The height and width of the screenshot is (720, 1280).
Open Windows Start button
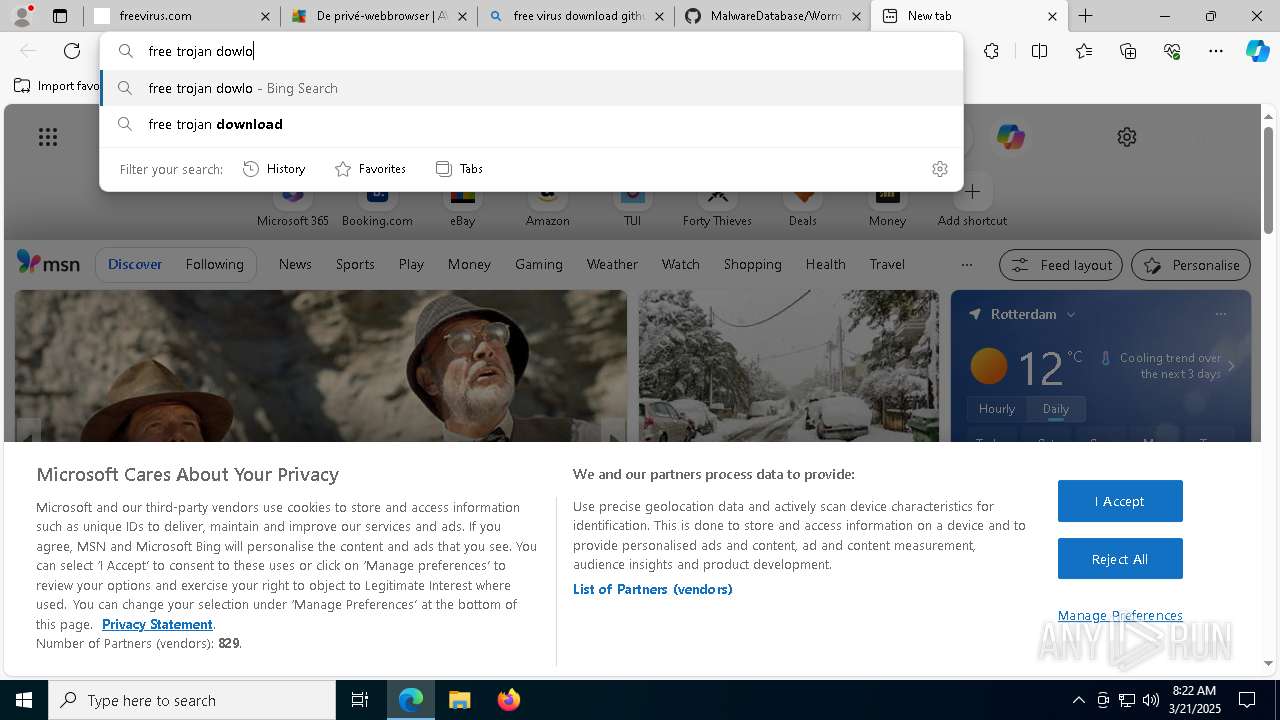coord(24,700)
